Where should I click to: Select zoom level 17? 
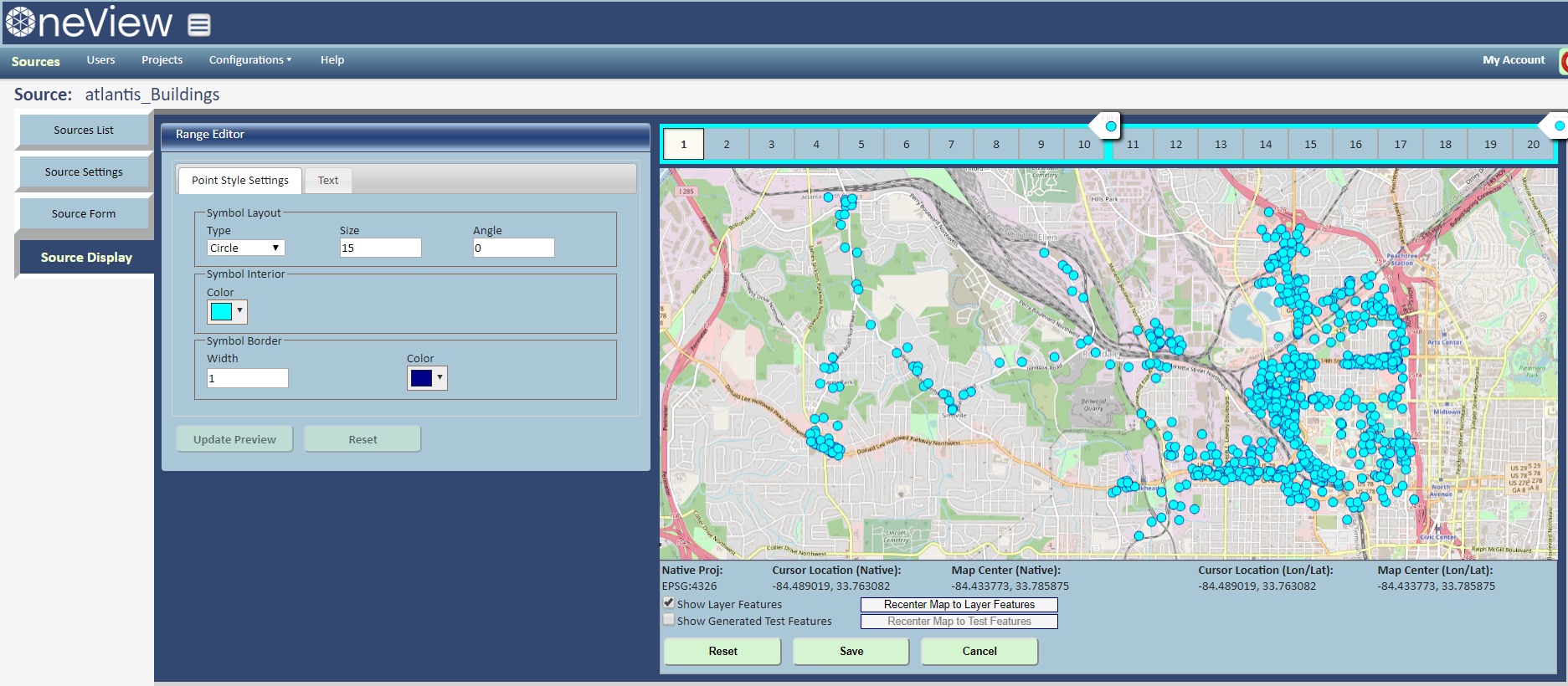[1401, 144]
